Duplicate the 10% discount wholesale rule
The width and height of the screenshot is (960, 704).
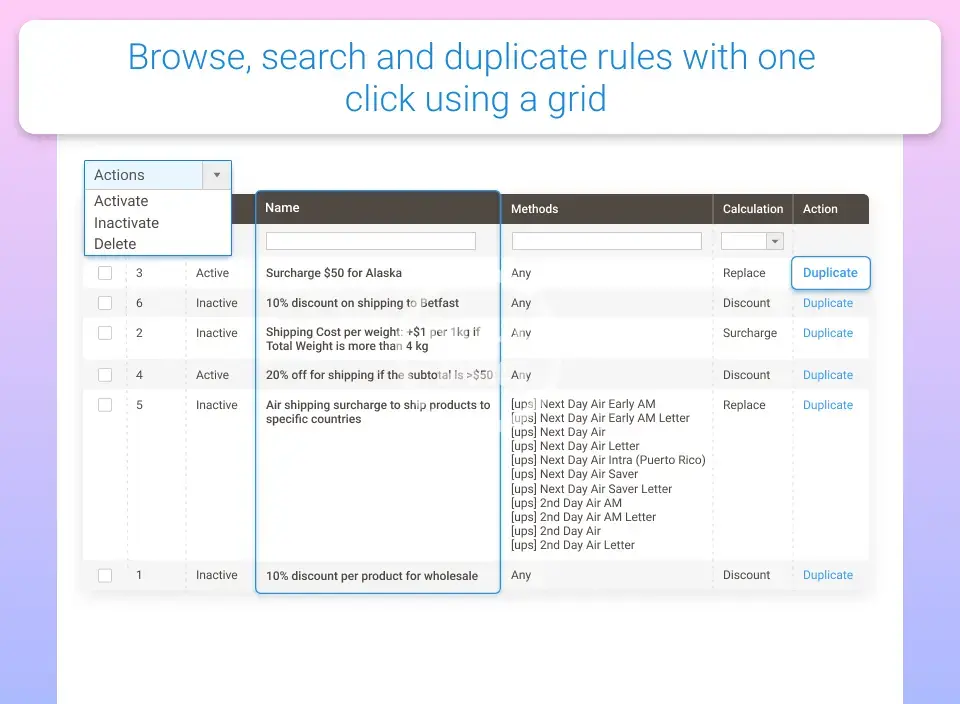(828, 575)
